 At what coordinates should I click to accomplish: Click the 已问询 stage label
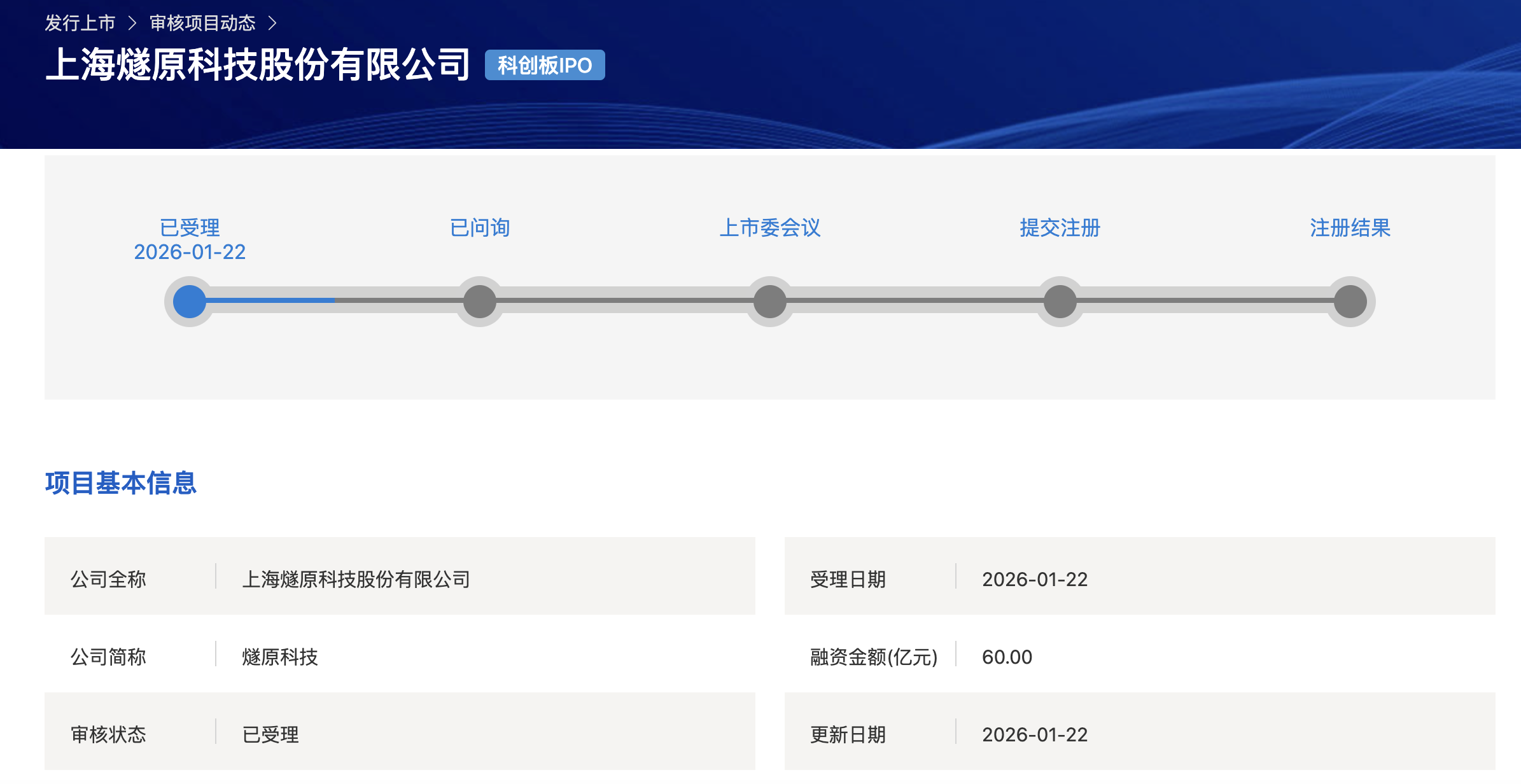[x=480, y=228]
